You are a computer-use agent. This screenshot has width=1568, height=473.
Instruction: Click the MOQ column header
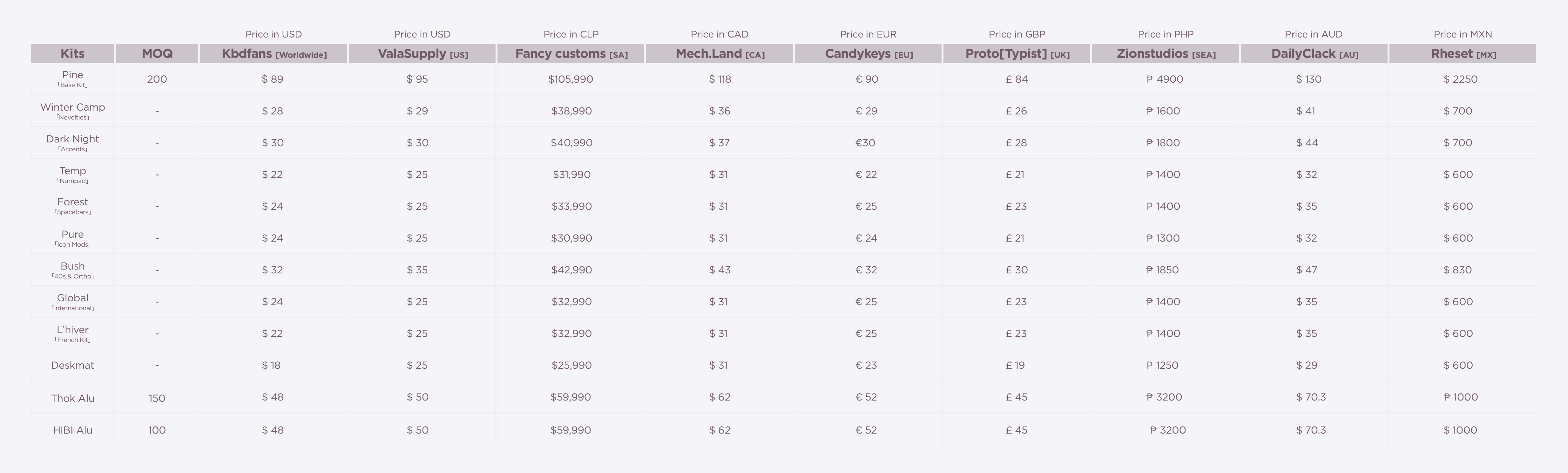pyautogui.click(x=157, y=54)
